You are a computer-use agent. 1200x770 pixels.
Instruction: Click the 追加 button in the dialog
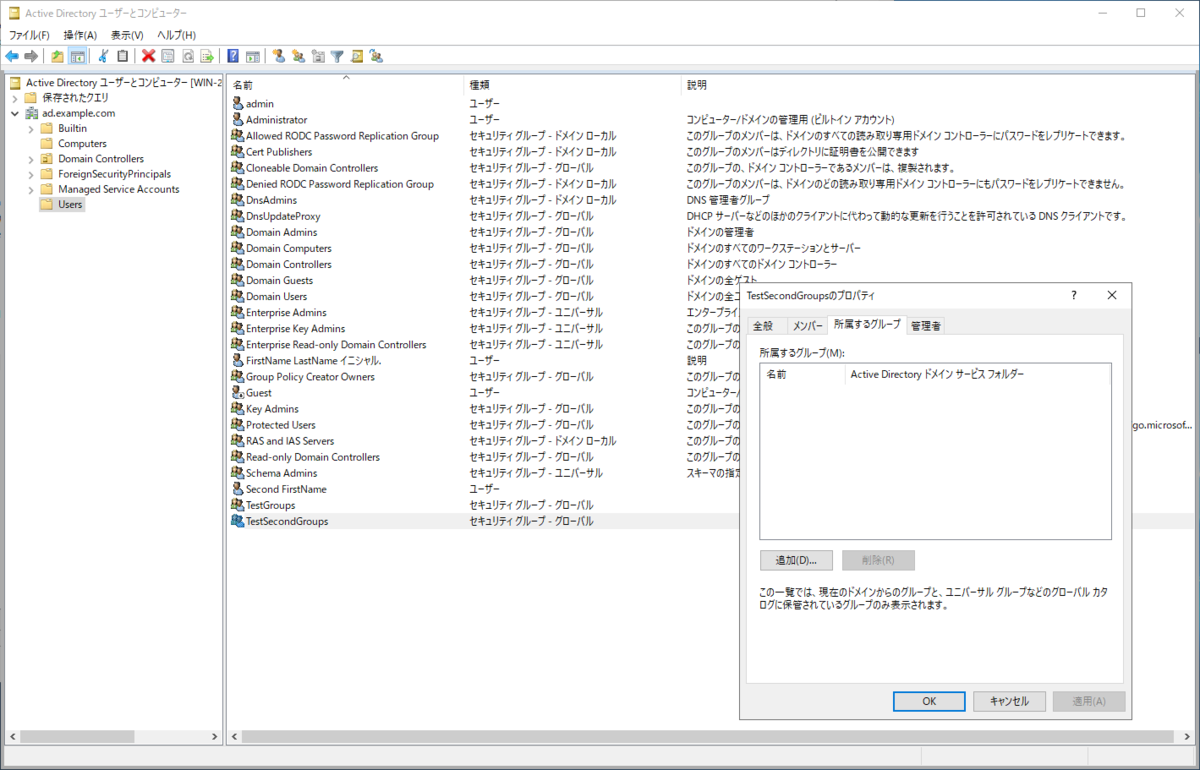coord(796,560)
